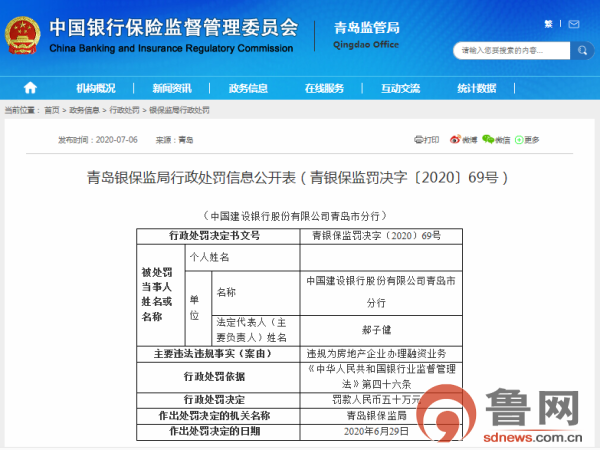Click representative name 郝子健
This screenshot has width=600, height=450.
[377, 330]
